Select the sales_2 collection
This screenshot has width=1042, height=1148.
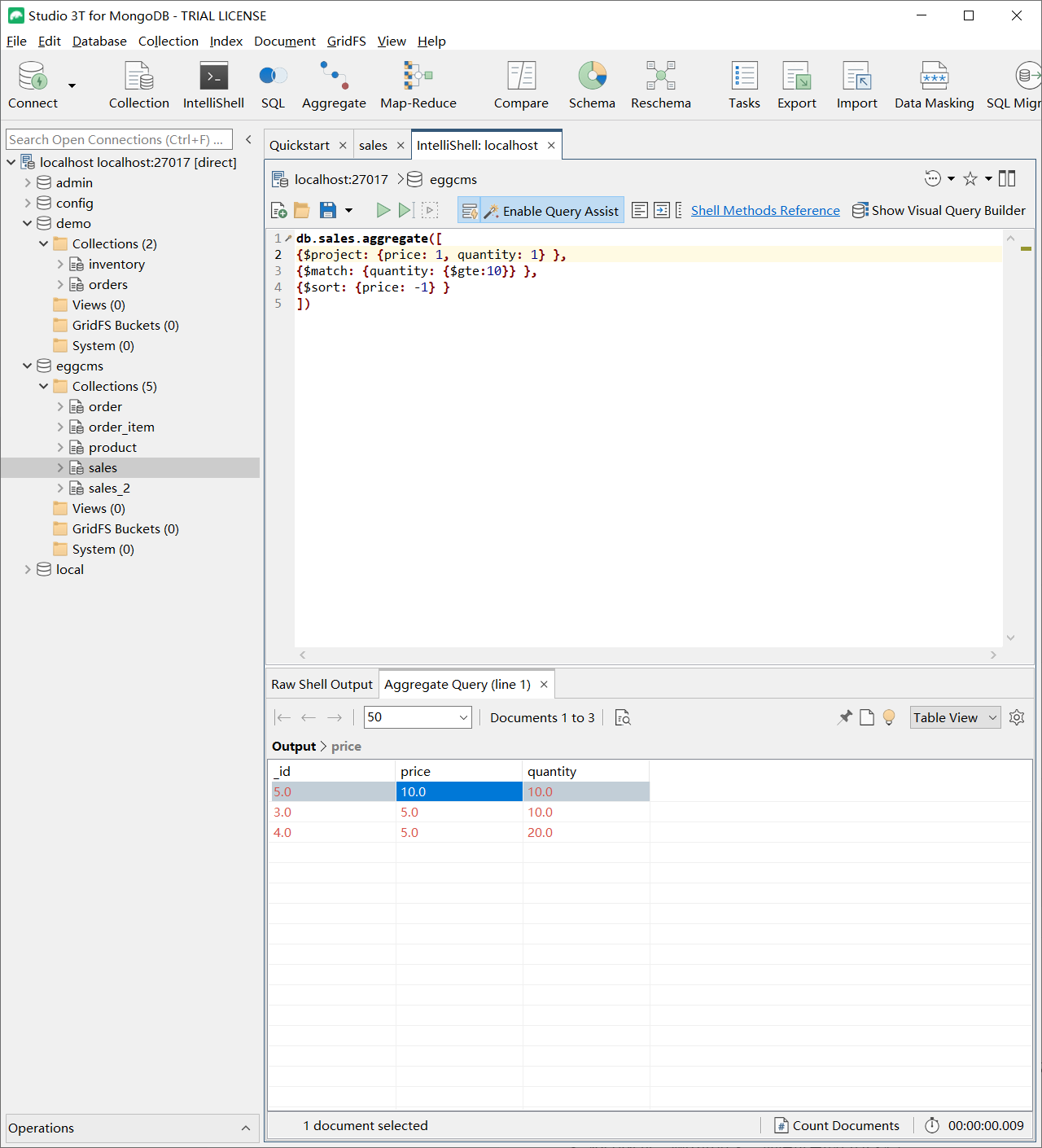click(109, 489)
